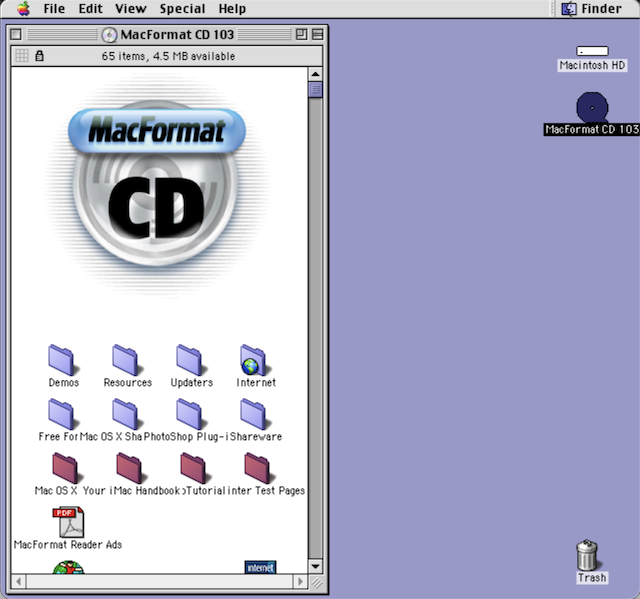Open the MacFormat Reader Ads PDF
The image size is (640, 599).
pyautogui.click(x=68, y=522)
